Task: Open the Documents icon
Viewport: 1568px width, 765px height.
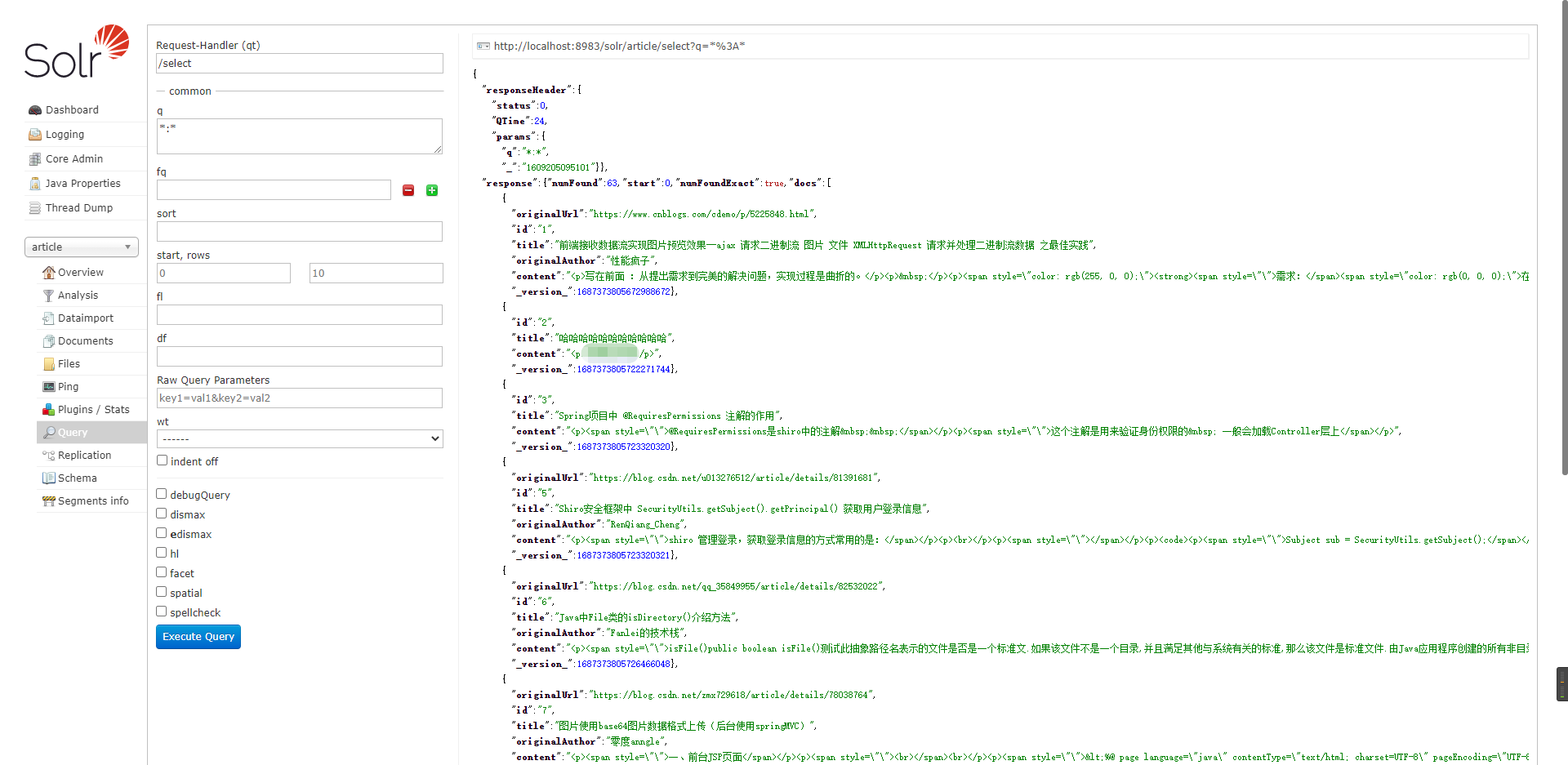Action: [x=49, y=341]
